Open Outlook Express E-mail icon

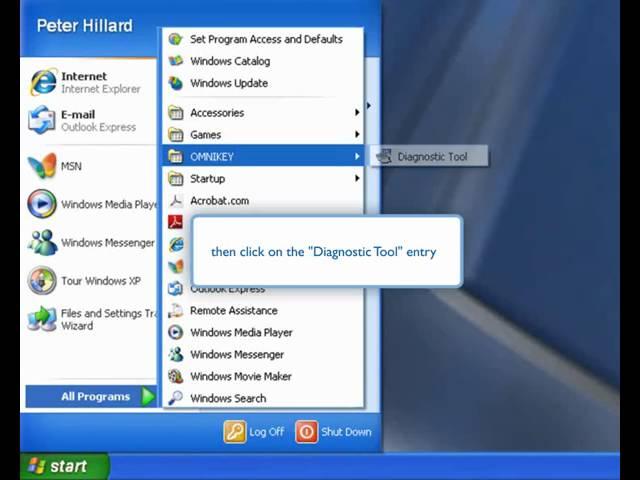tap(41, 120)
